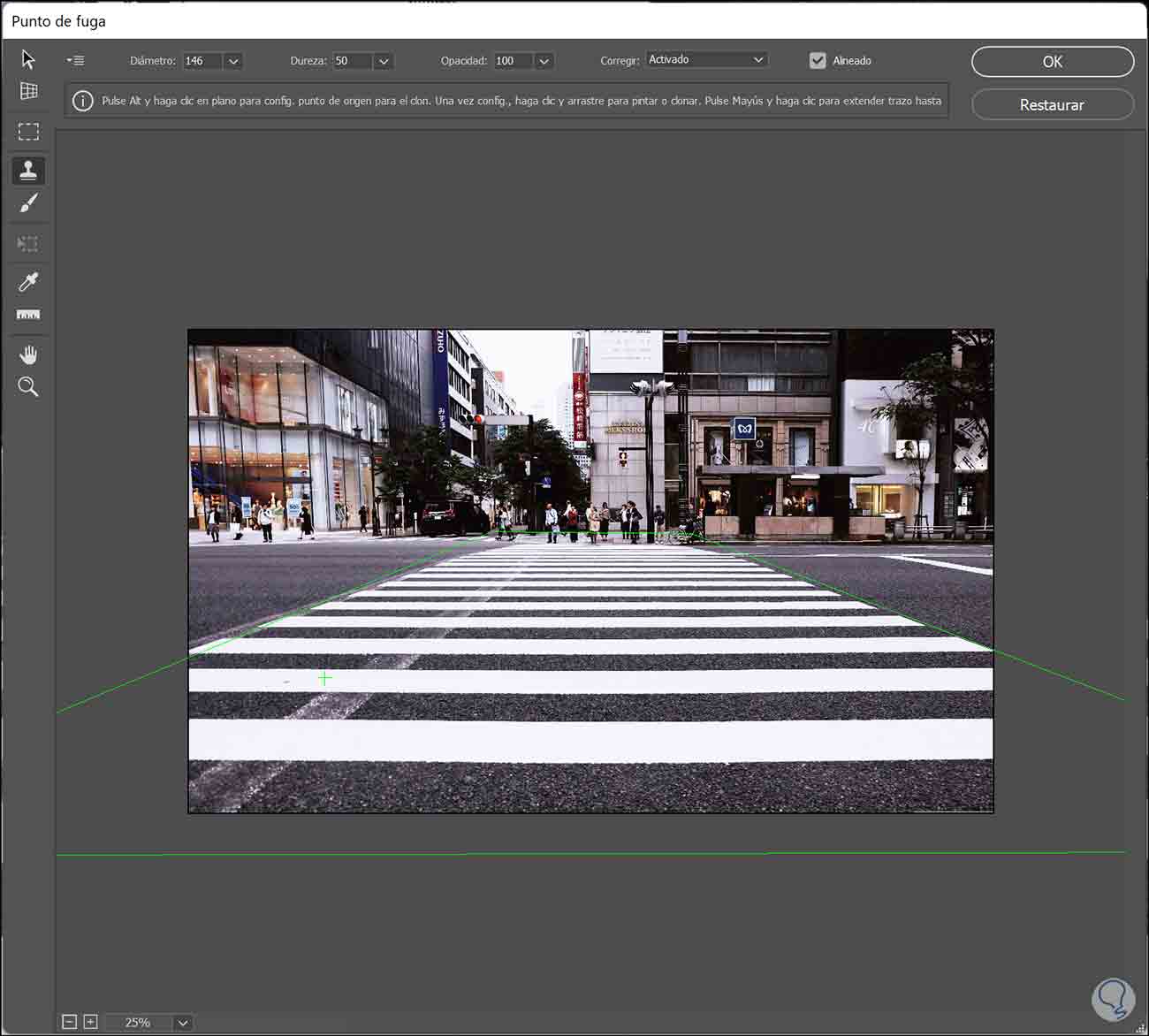Viewport: 1149px width, 1036px height.
Task: Open the Vanishing Point settings menu
Action: point(75,61)
